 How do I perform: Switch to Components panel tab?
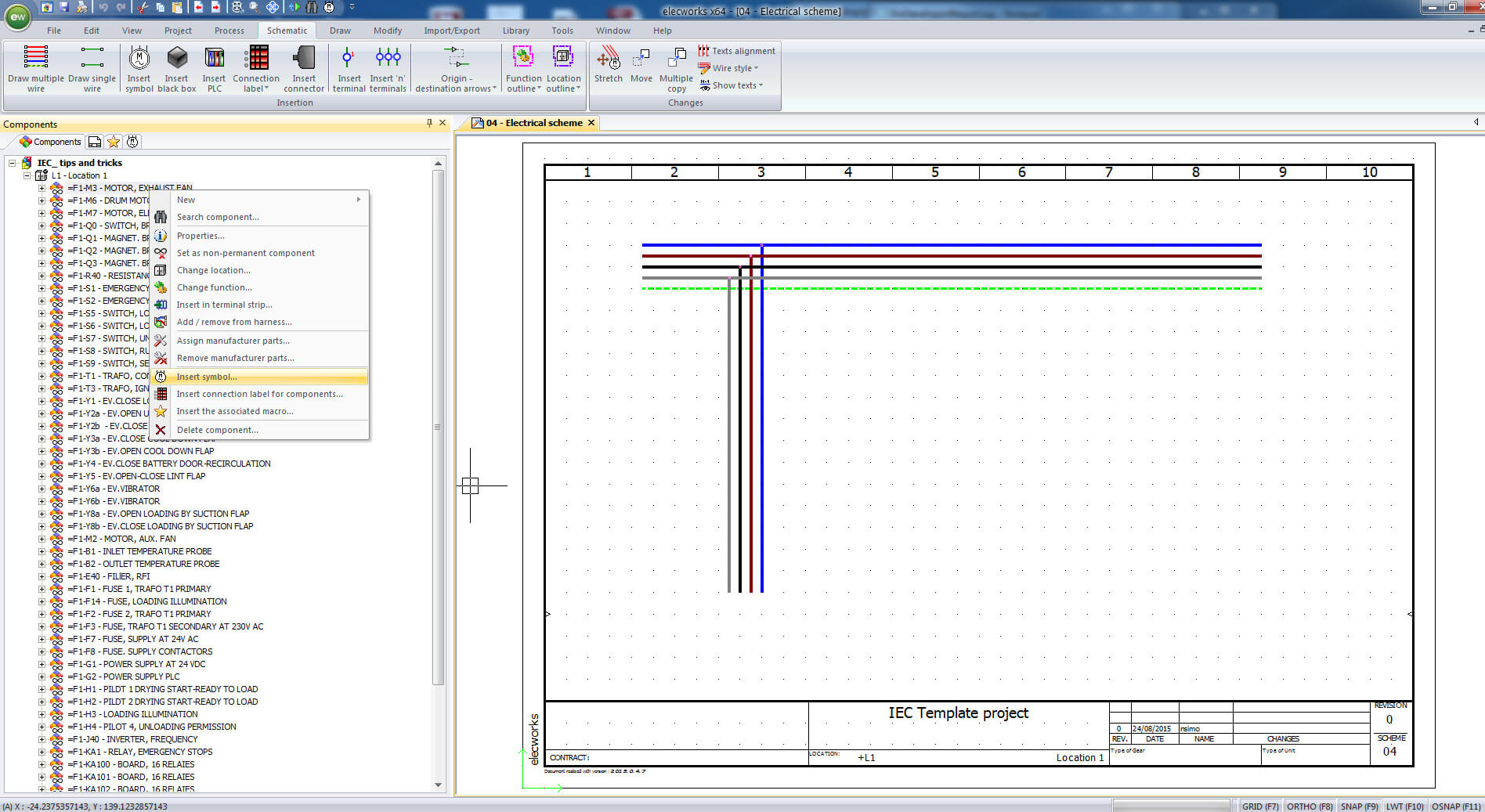[50, 142]
